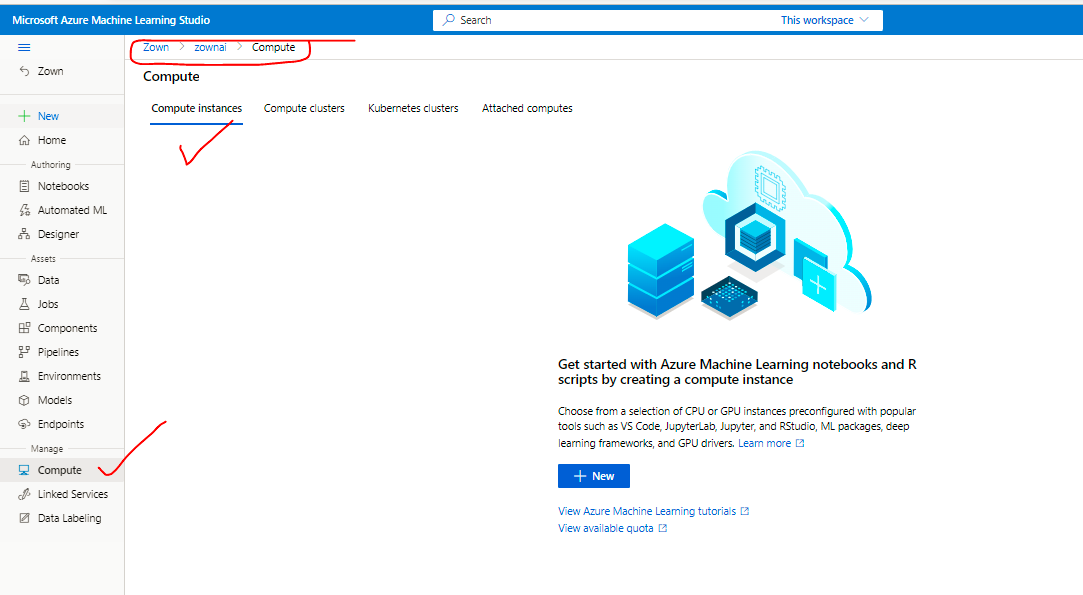The image size is (1083, 595).
Task: Click the cloud compute illustration
Action: [x=749, y=236]
